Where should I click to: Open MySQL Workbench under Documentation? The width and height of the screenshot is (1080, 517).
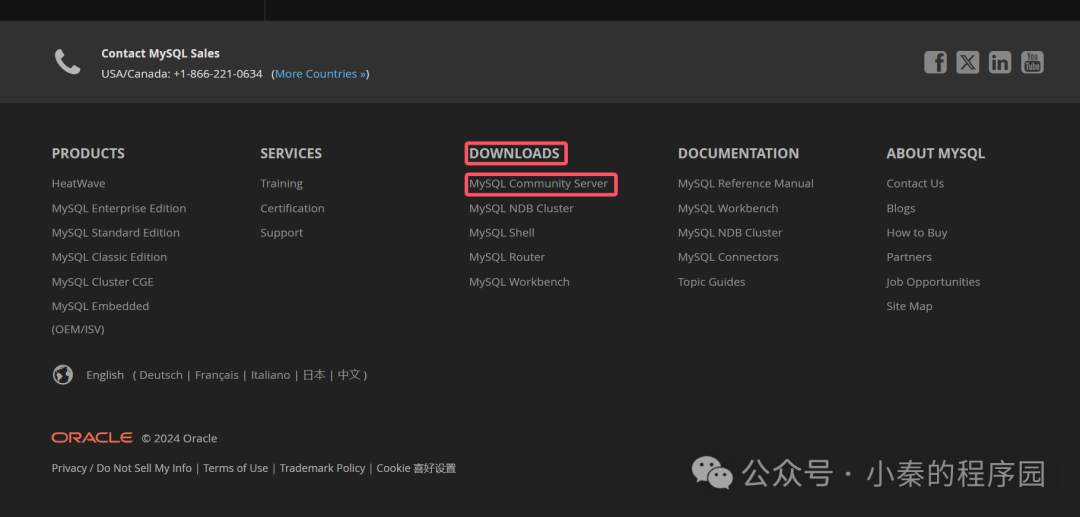[728, 208]
